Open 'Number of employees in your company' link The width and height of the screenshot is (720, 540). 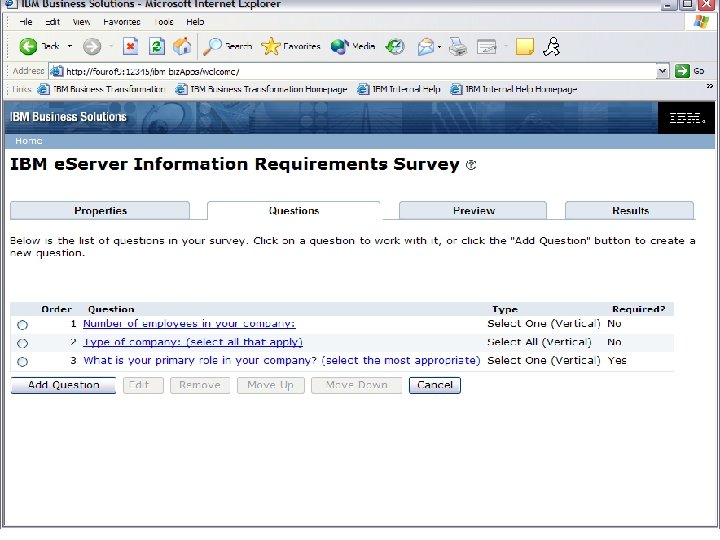(x=189, y=324)
